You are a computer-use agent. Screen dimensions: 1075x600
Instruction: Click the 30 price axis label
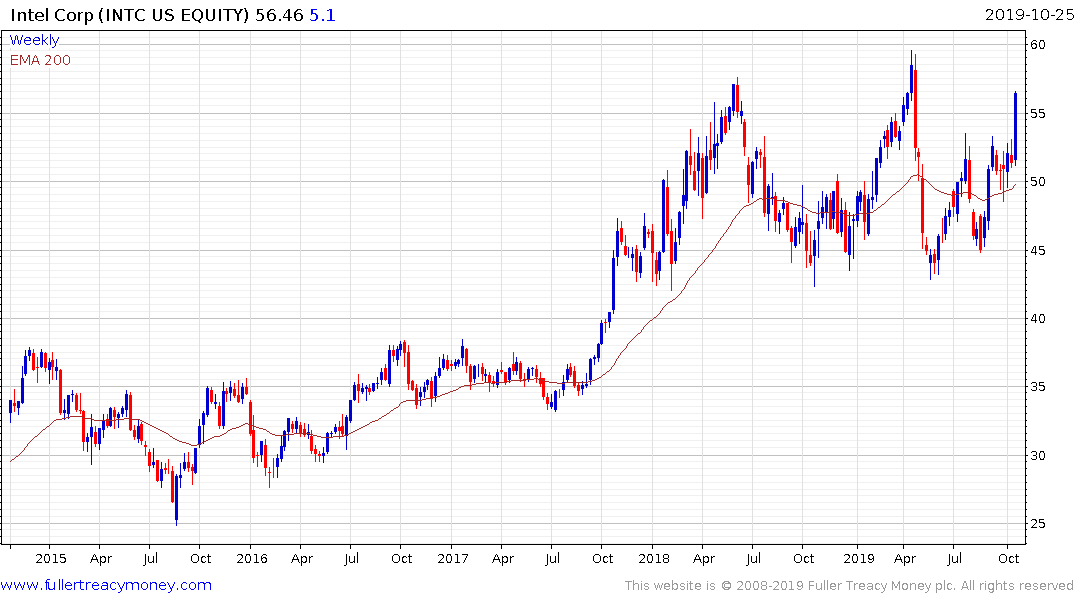coord(1037,455)
